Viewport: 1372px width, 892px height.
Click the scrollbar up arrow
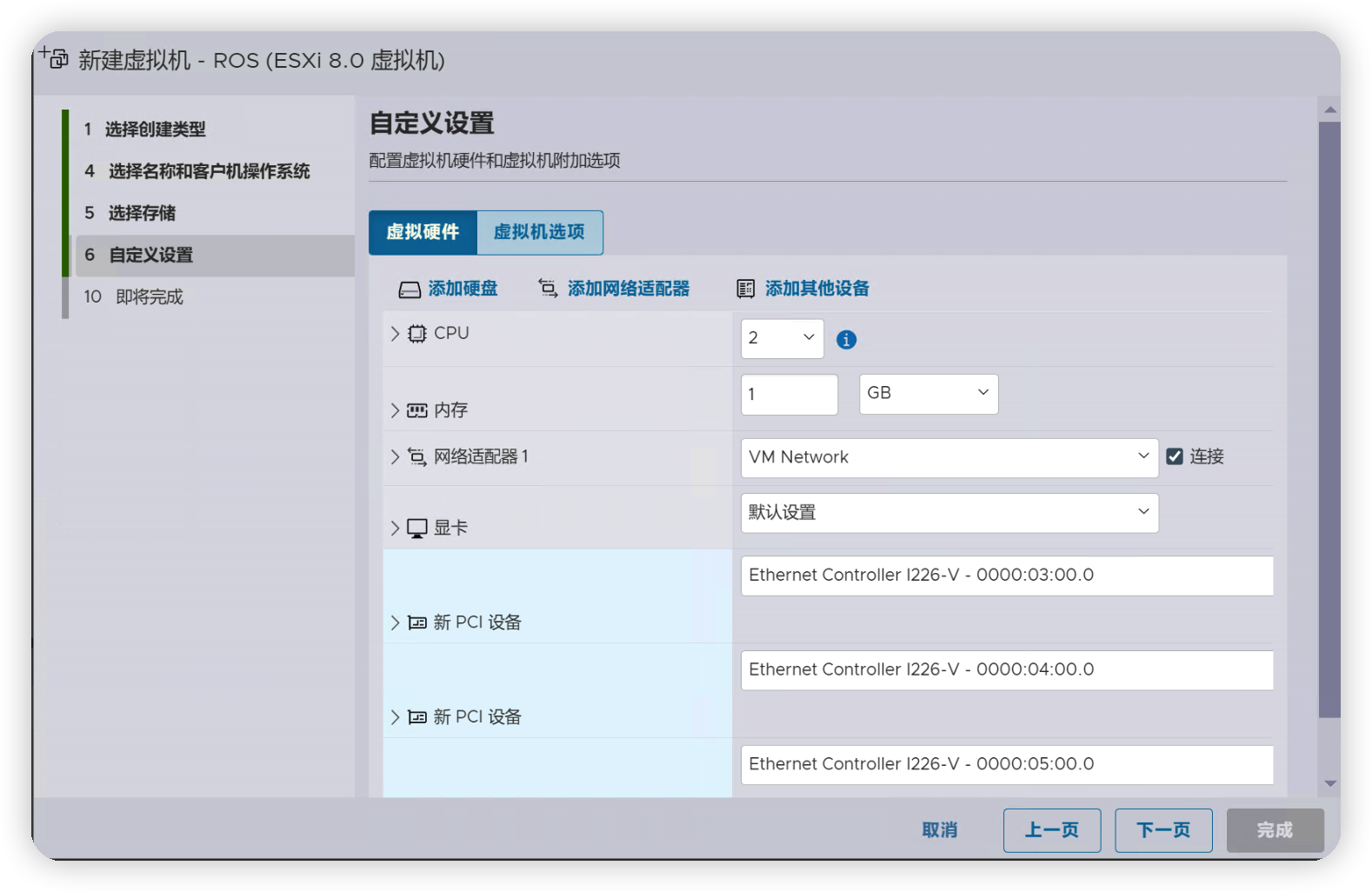tap(1329, 110)
